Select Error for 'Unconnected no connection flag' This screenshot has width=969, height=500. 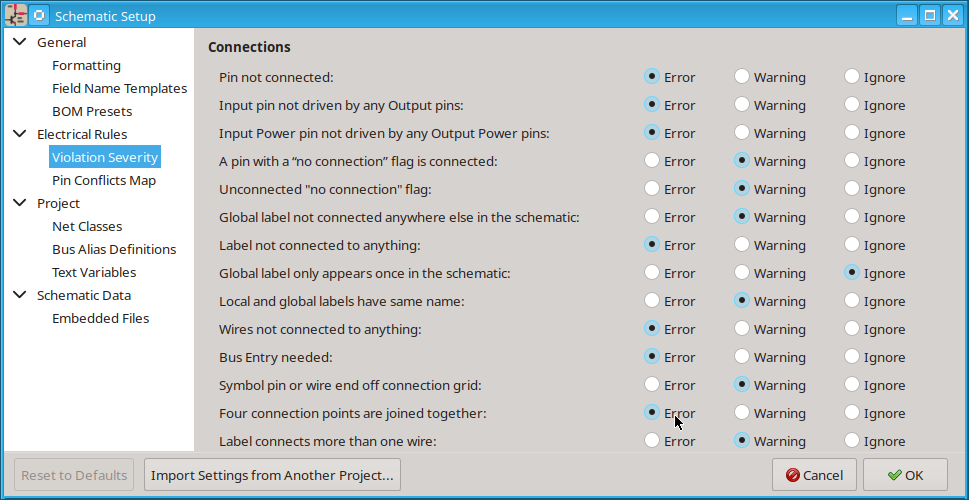[x=652, y=189]
